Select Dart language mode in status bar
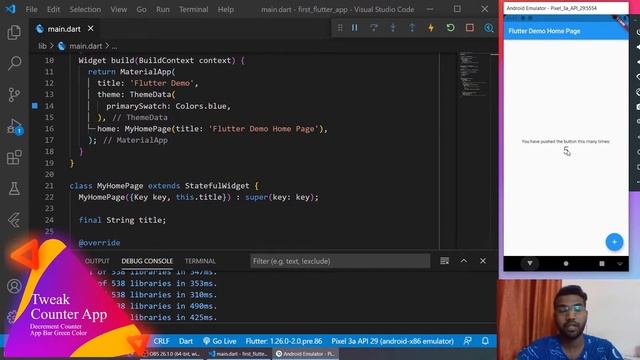The image size is (640, 360). coord(186,341)
